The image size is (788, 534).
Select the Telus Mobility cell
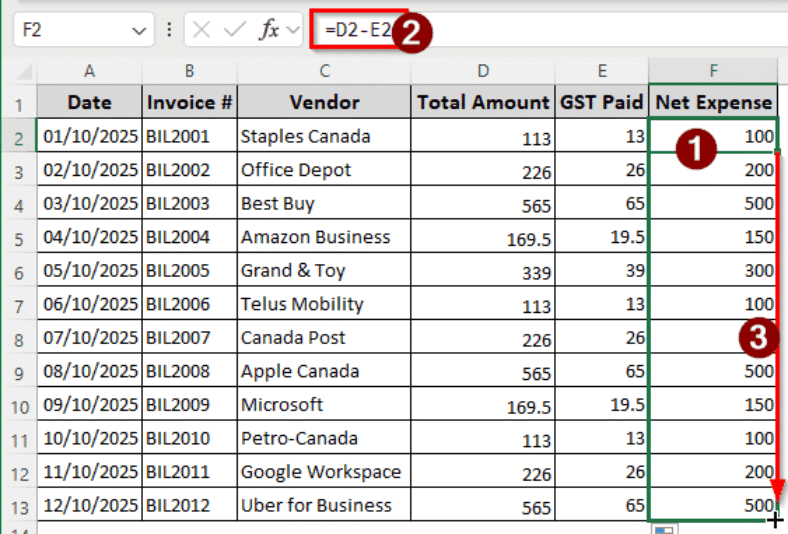[324, 304]
